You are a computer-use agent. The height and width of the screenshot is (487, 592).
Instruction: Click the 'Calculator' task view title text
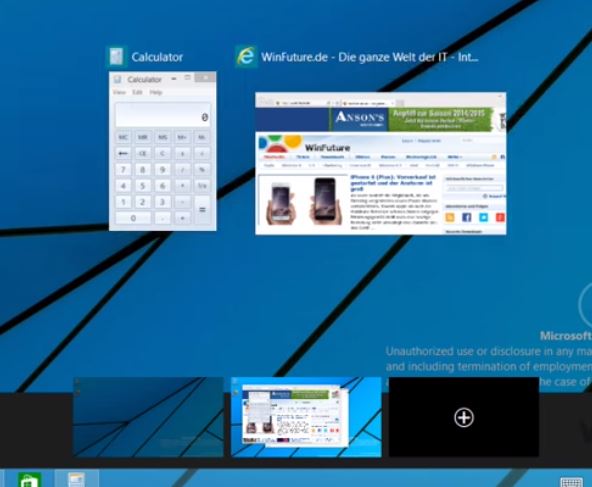coord(157,57)
